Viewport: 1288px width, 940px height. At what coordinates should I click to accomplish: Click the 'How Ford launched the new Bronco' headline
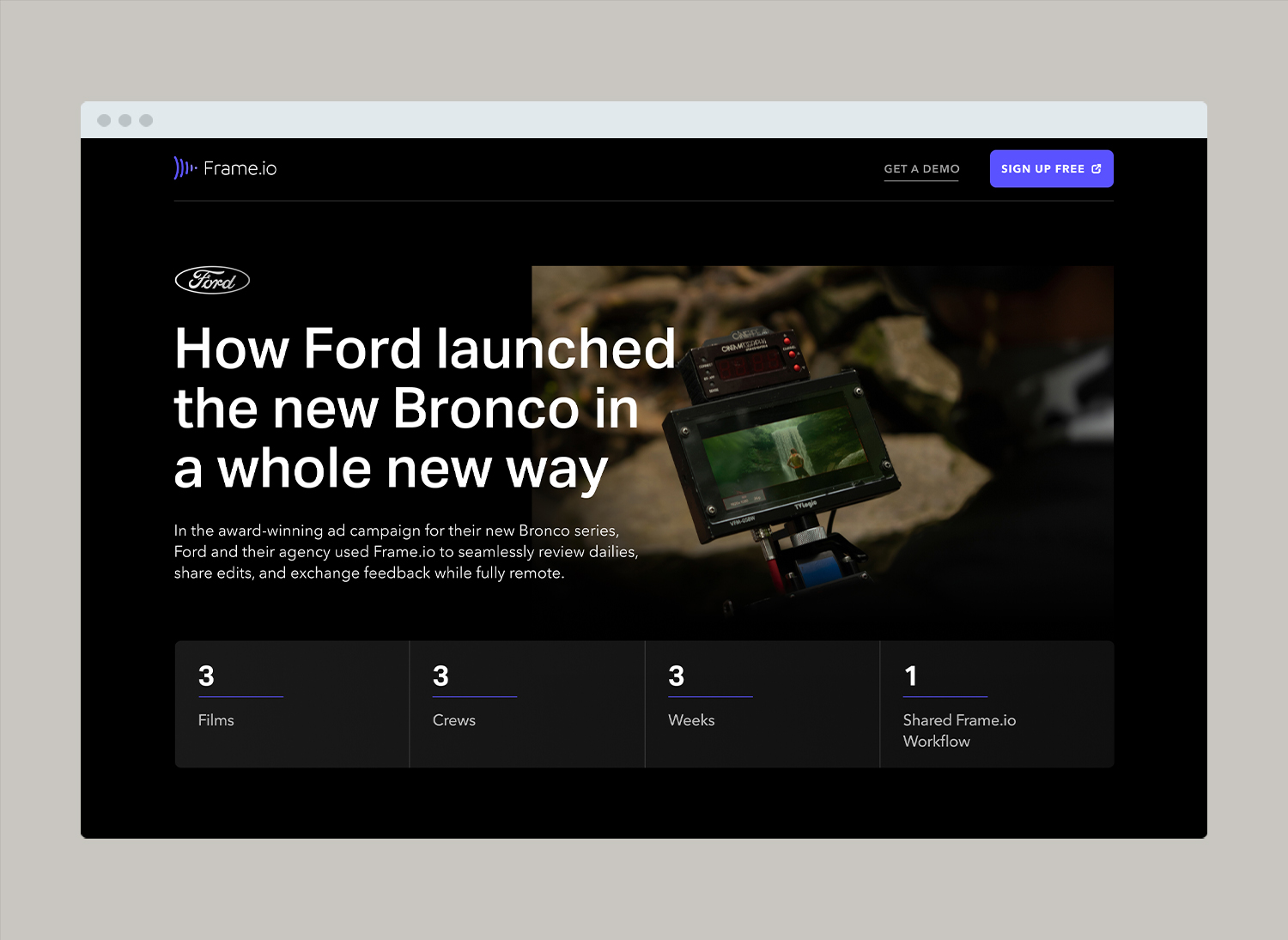[425, 409]
